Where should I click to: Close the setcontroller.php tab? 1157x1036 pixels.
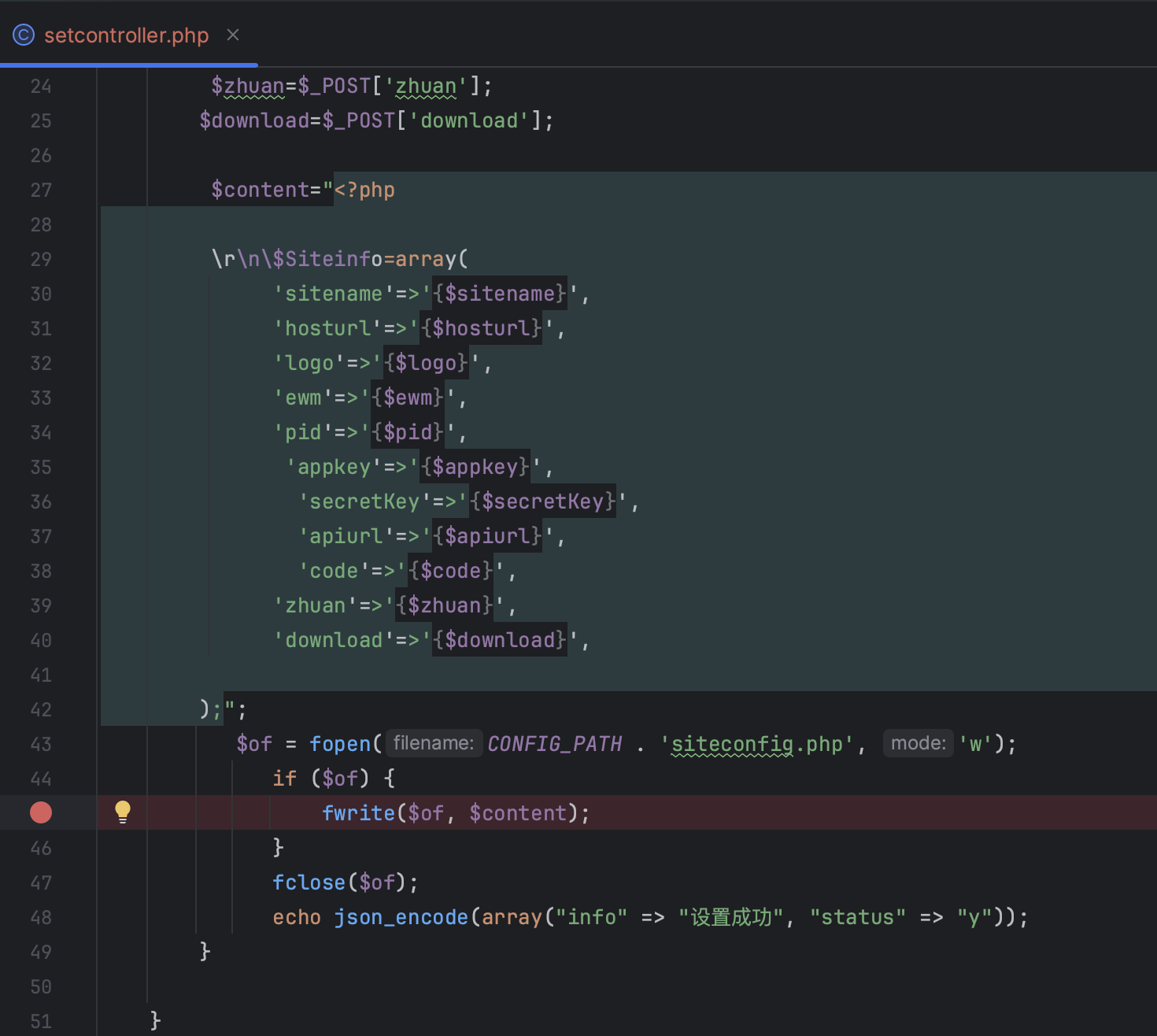point(233,35)
